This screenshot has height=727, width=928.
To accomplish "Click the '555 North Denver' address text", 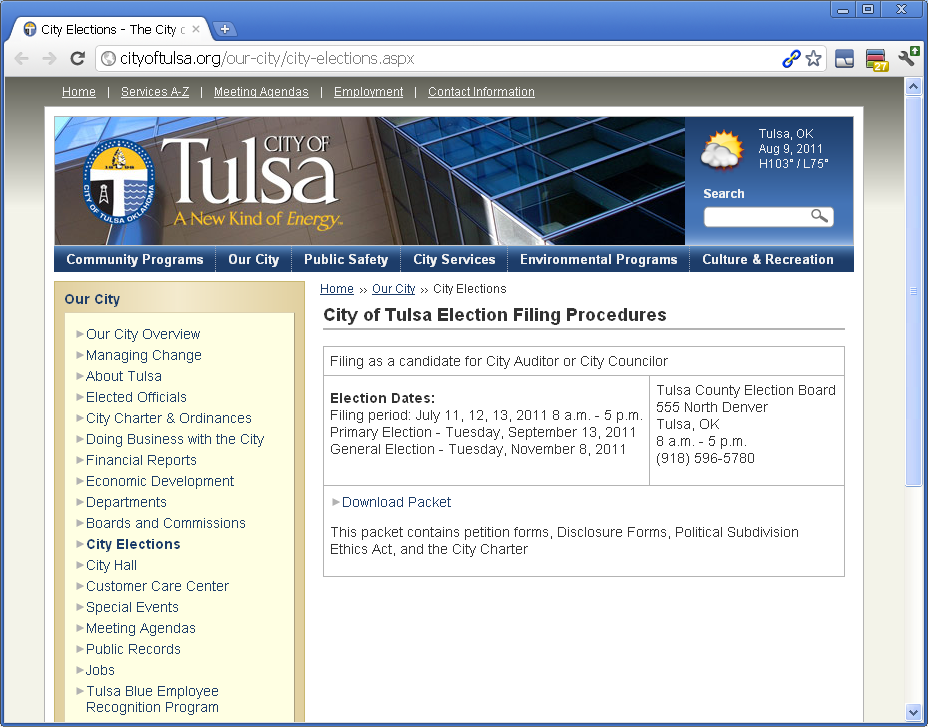I will point(711,407).
